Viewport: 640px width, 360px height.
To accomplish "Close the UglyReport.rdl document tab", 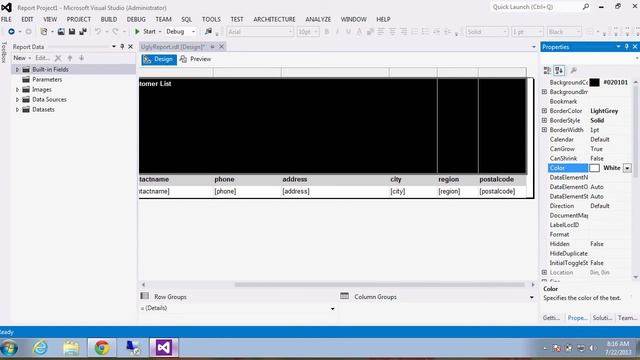I will click(221, 47).
